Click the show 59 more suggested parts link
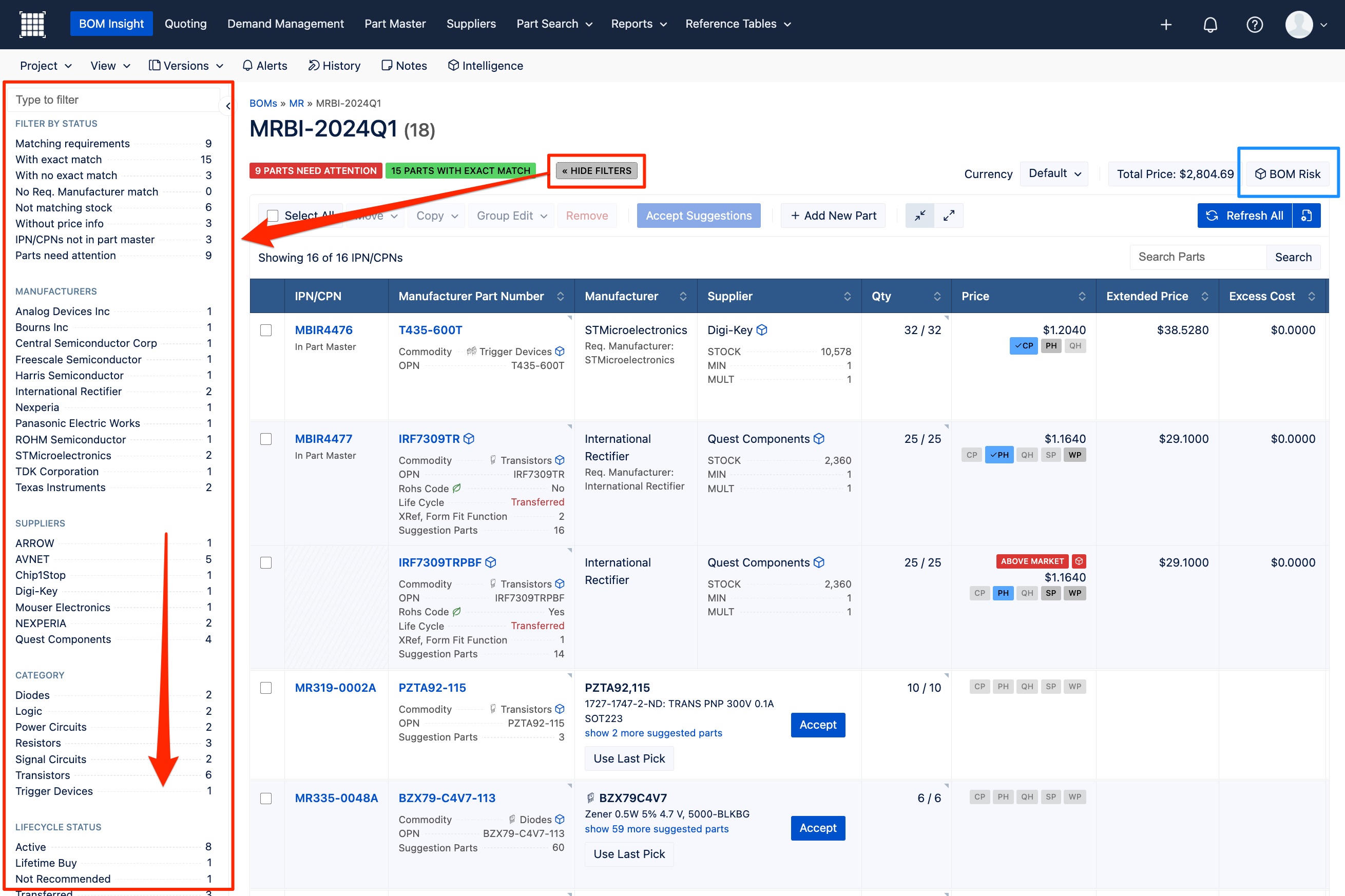The image size is (1345, 896). click(x=656, y=829)
